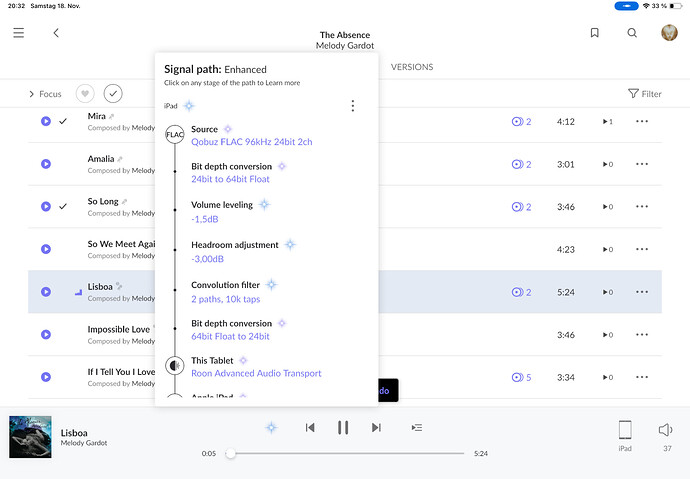690x479 pixels.
Task: Open the signal path three-dot menu
Action: pos(352,106)
